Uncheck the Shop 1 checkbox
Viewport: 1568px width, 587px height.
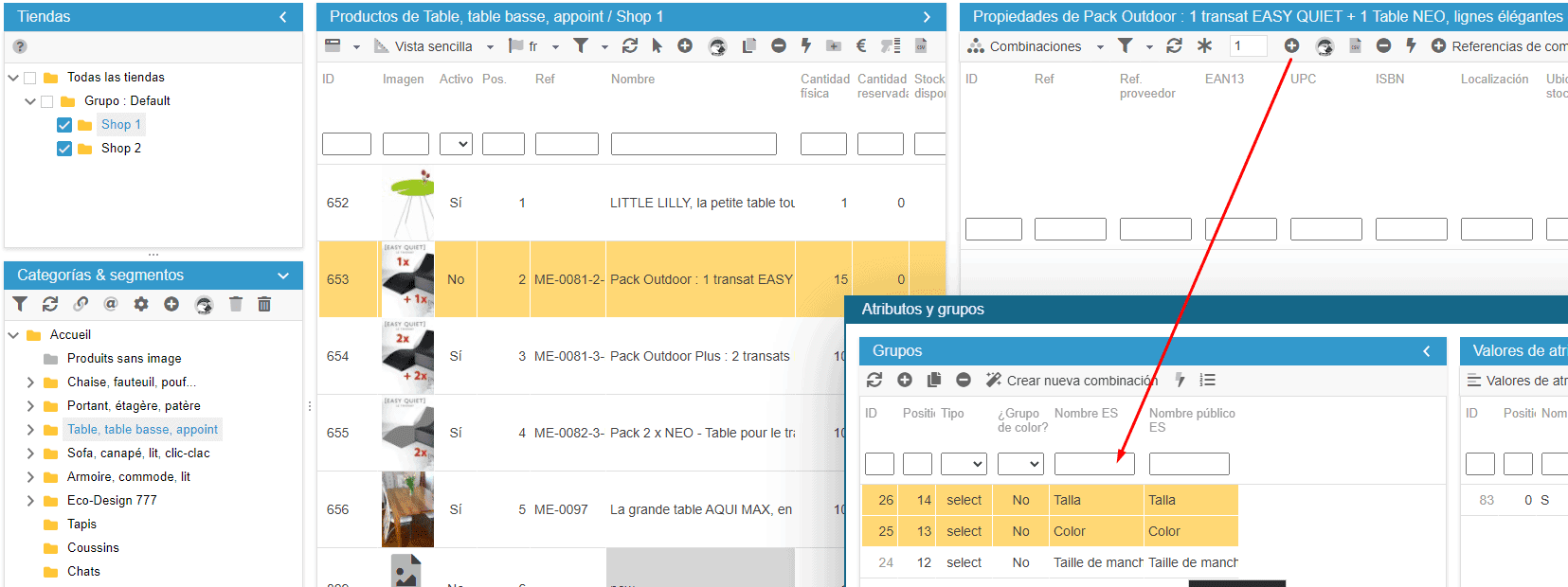[x=64, y=125]
